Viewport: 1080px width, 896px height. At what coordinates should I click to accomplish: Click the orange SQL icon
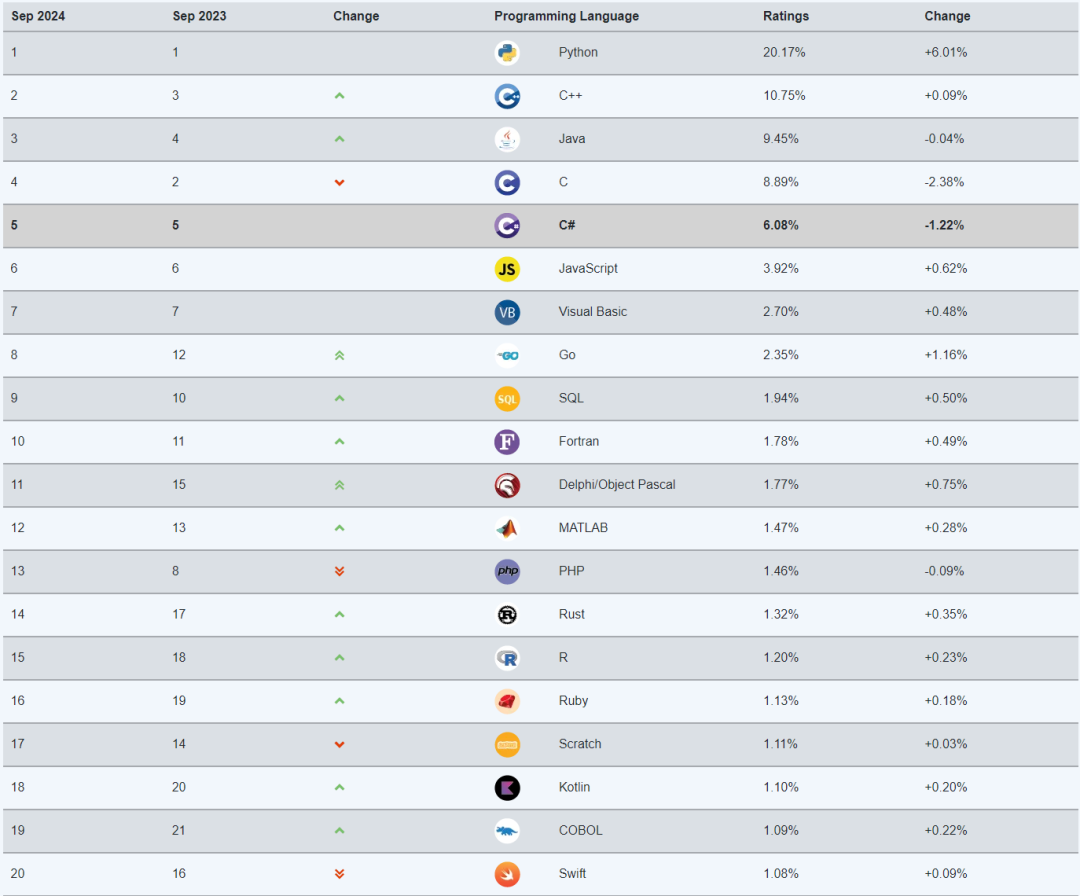coord(507,399)
